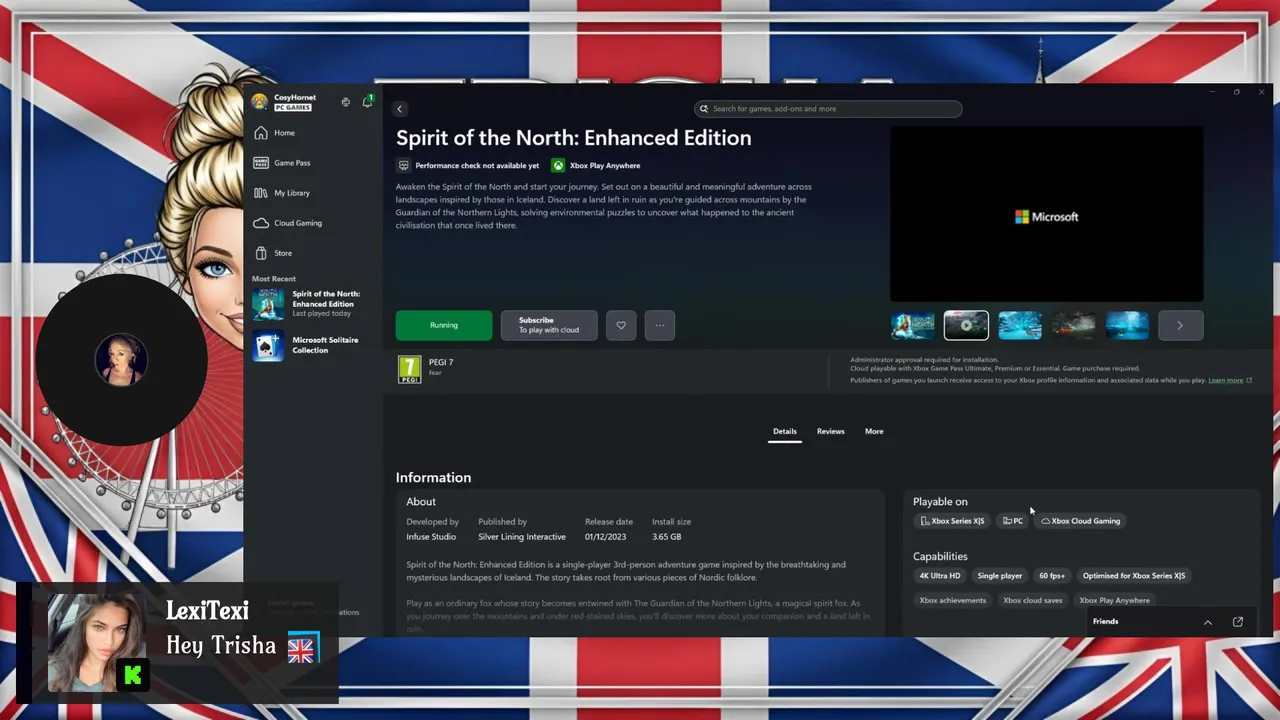The image size is (1280, 720).
Task: Pop out the Friends panel
Action: click(1238, 622)
